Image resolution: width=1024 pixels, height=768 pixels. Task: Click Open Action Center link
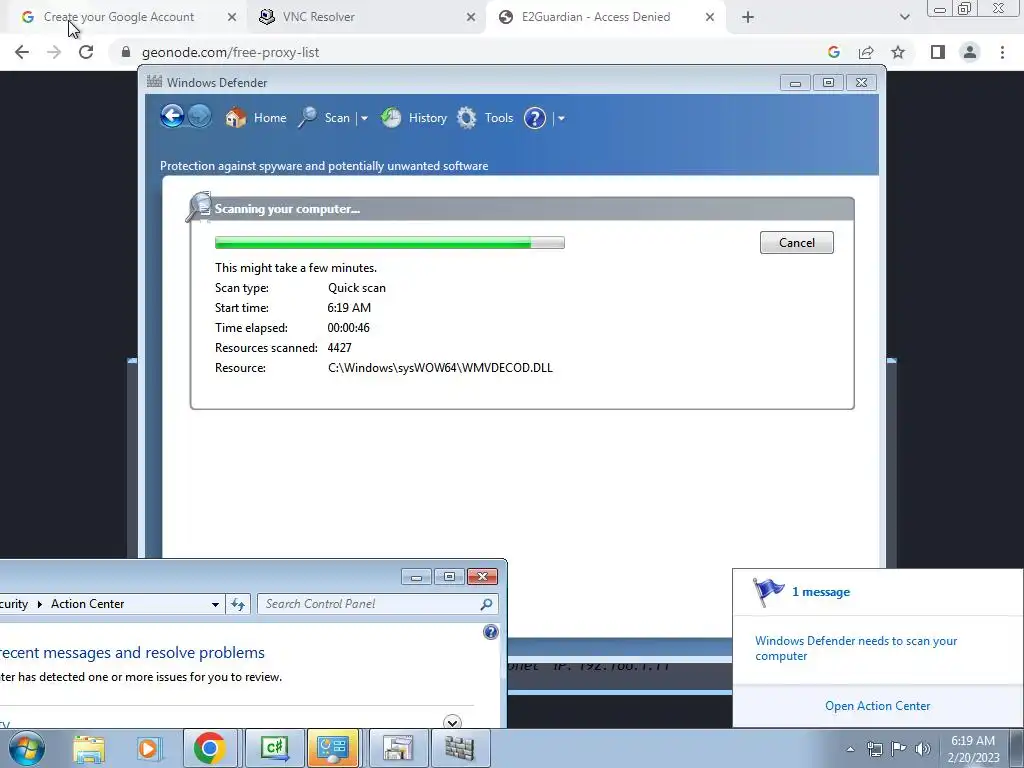click(x=878, y=706)
